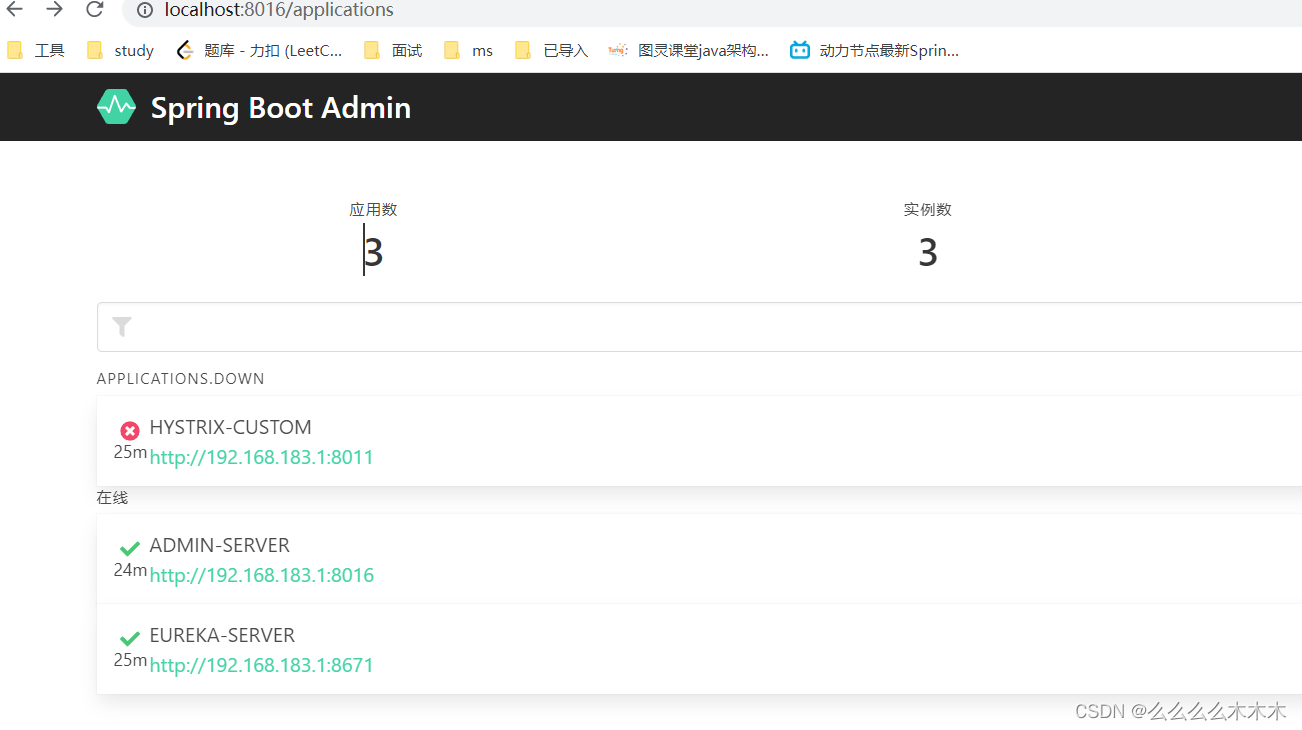
Task: Open link http://192.168.183.1:8016
Action: [262, 575]
